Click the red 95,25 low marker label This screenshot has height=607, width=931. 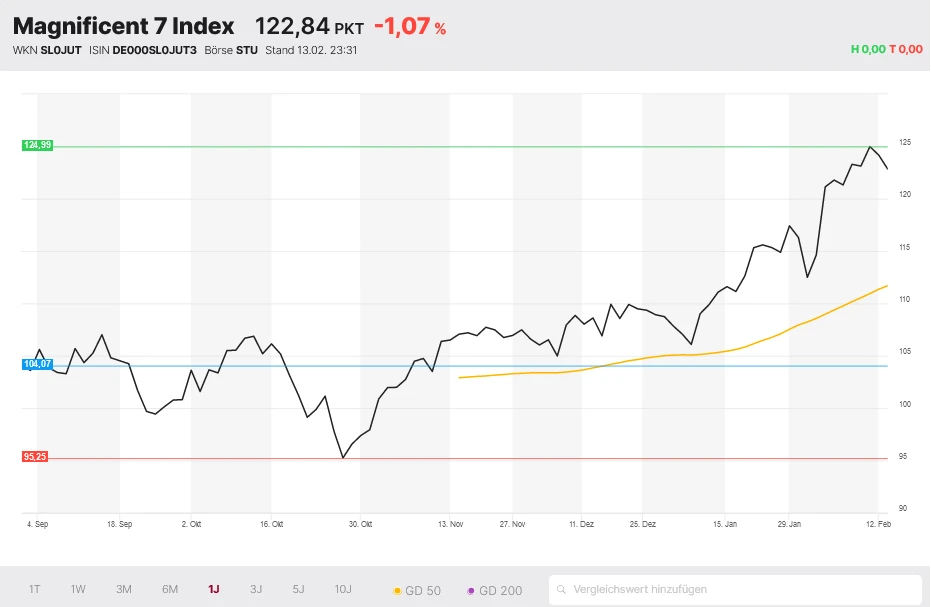coord(36,457)
